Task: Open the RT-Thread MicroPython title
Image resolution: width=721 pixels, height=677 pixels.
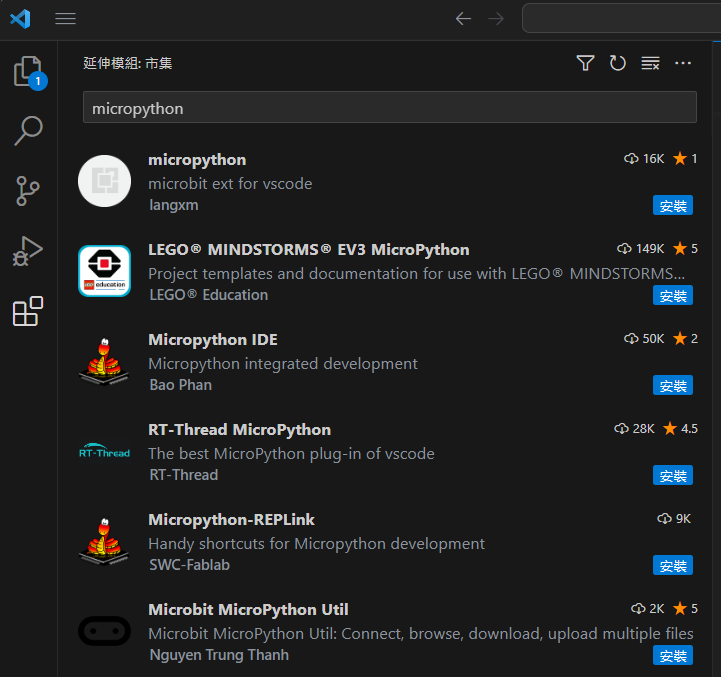Action: (x=239, y=430)
